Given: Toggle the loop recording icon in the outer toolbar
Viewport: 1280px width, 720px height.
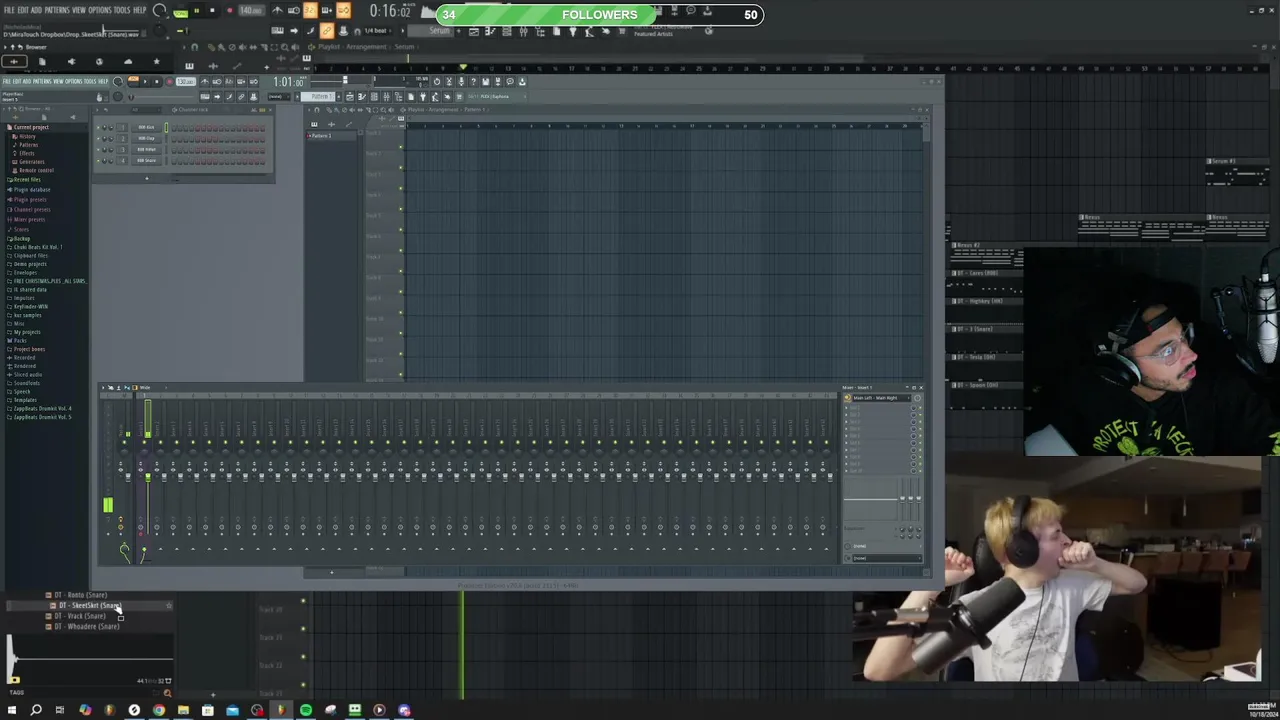Looking at the screenshot, I should tap(344, 11).
